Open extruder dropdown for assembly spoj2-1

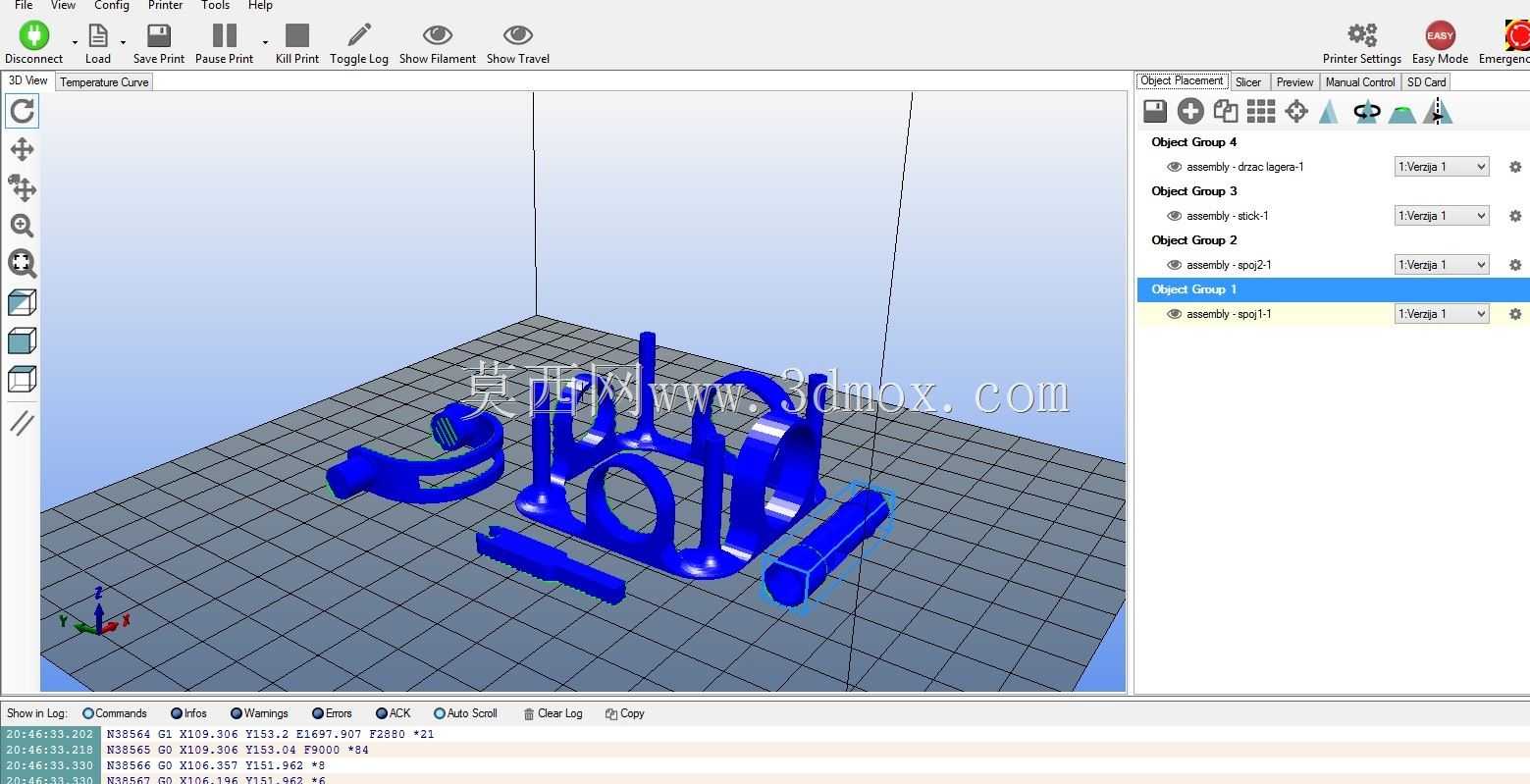point(1442,265)
